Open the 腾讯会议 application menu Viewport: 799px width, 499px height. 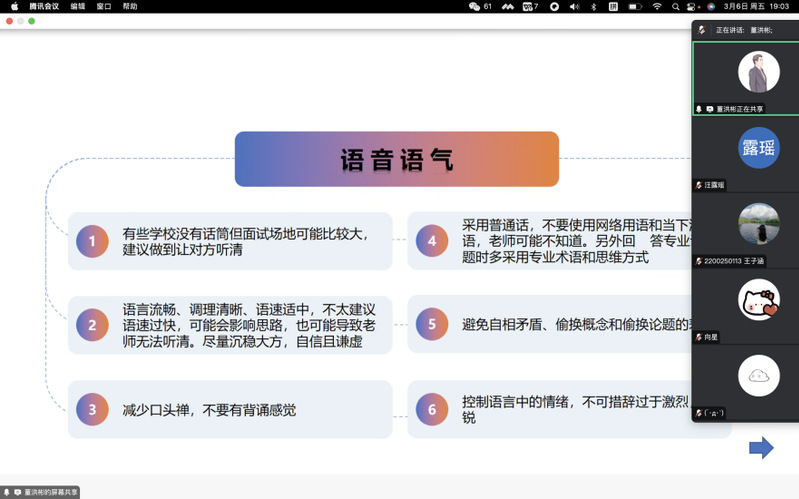click(45, 6)
